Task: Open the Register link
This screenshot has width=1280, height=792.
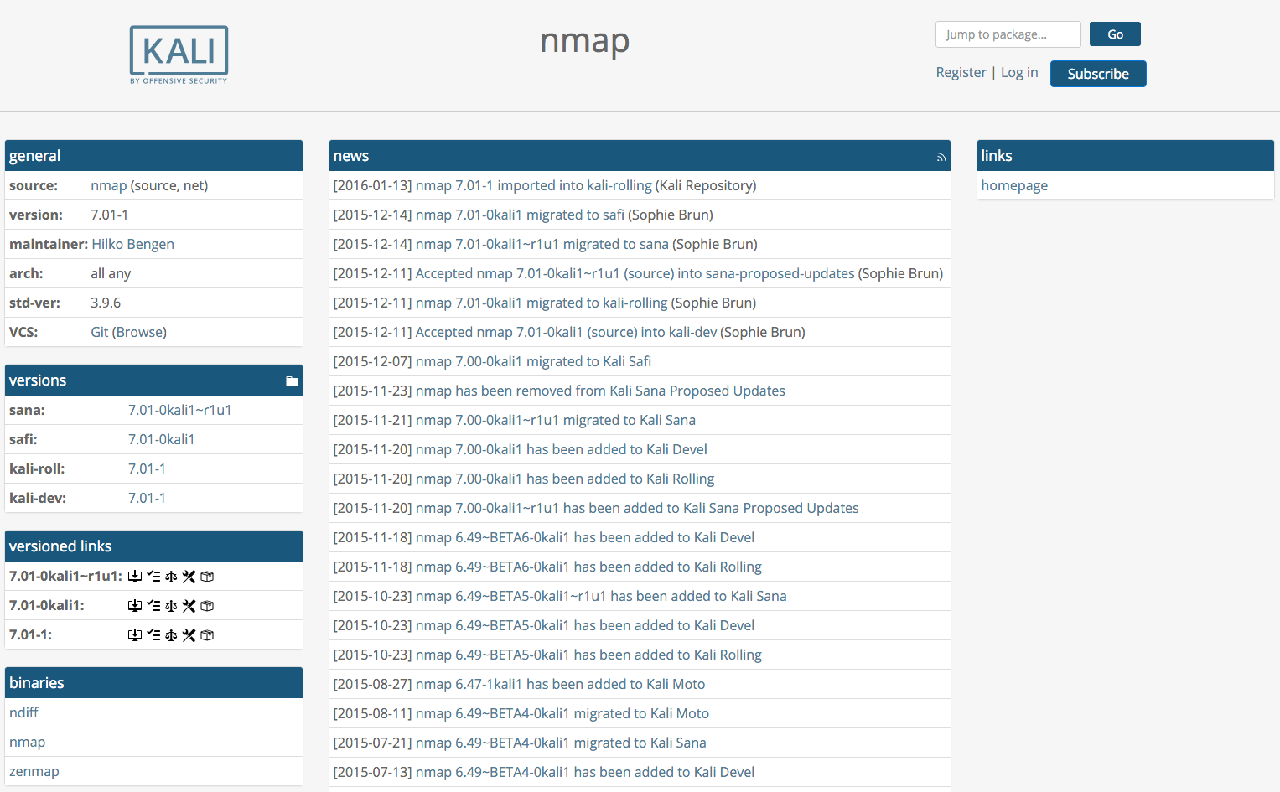Action: [x=960, y=73]
